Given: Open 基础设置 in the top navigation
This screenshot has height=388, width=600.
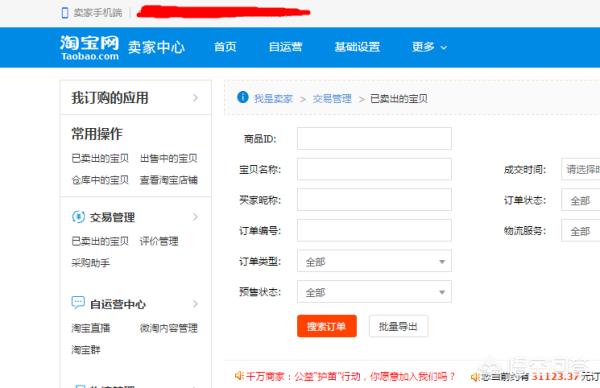Looking at the screenshot, I should click(357, 47).
